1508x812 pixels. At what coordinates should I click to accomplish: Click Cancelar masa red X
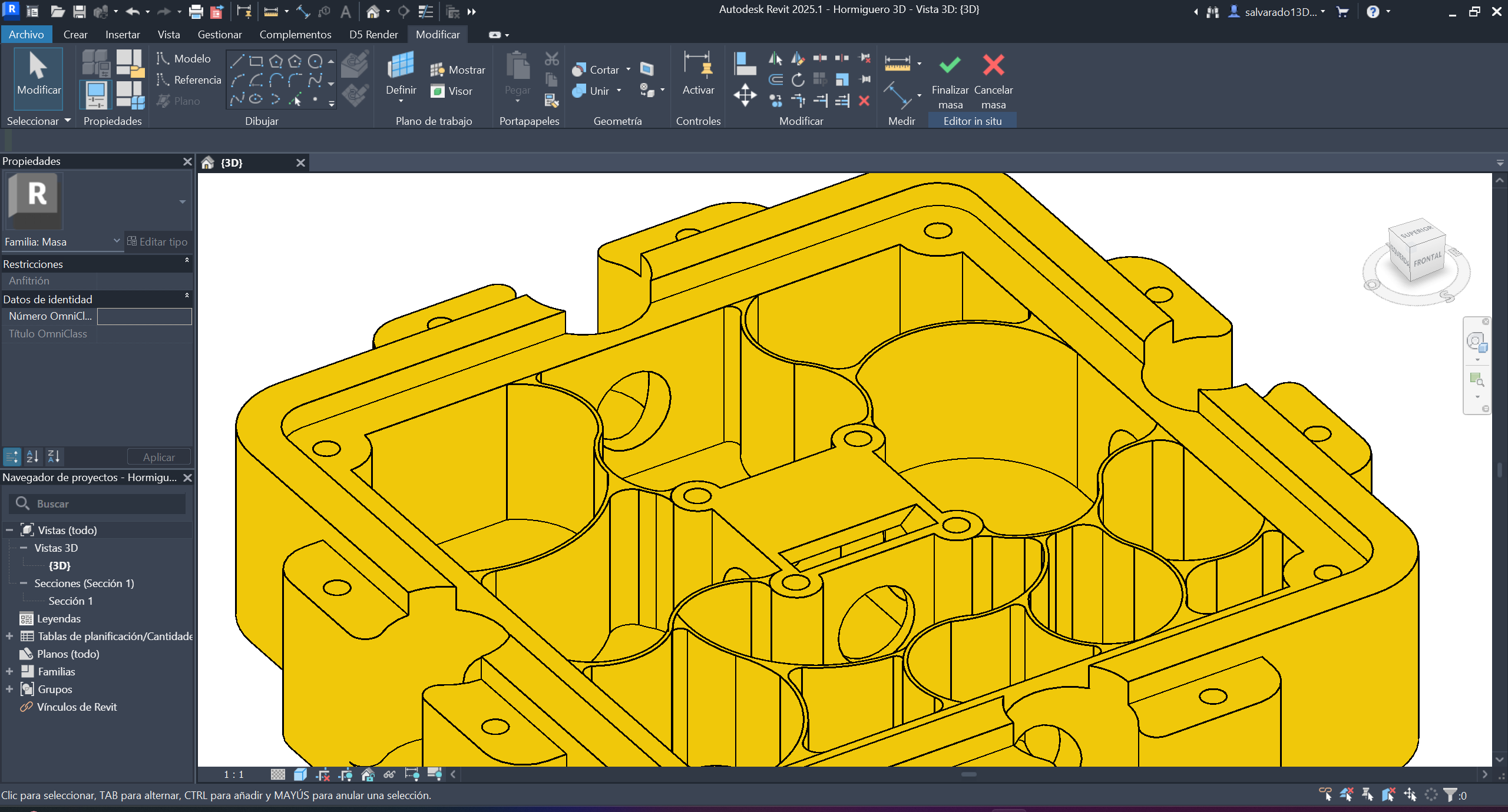[993, 65]
